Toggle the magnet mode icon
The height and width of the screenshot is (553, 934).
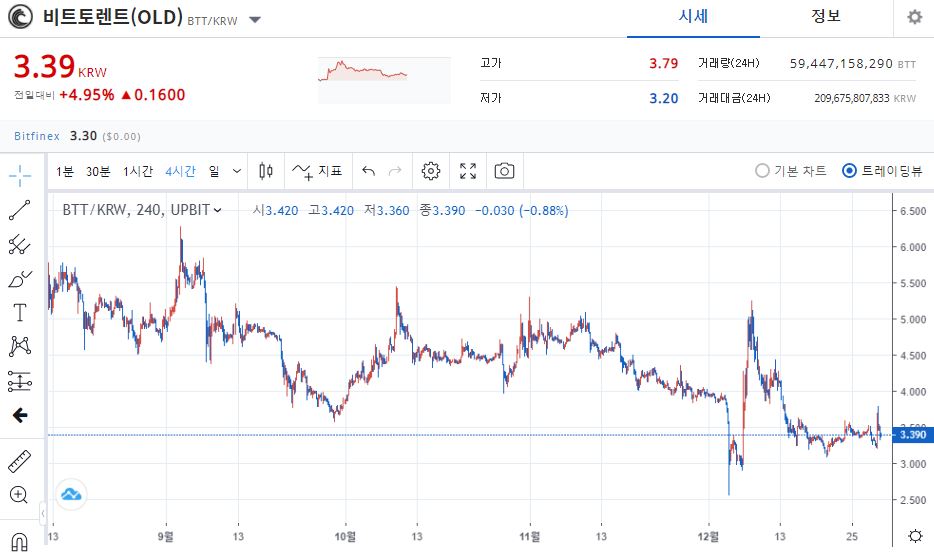(x=19, y=542)
